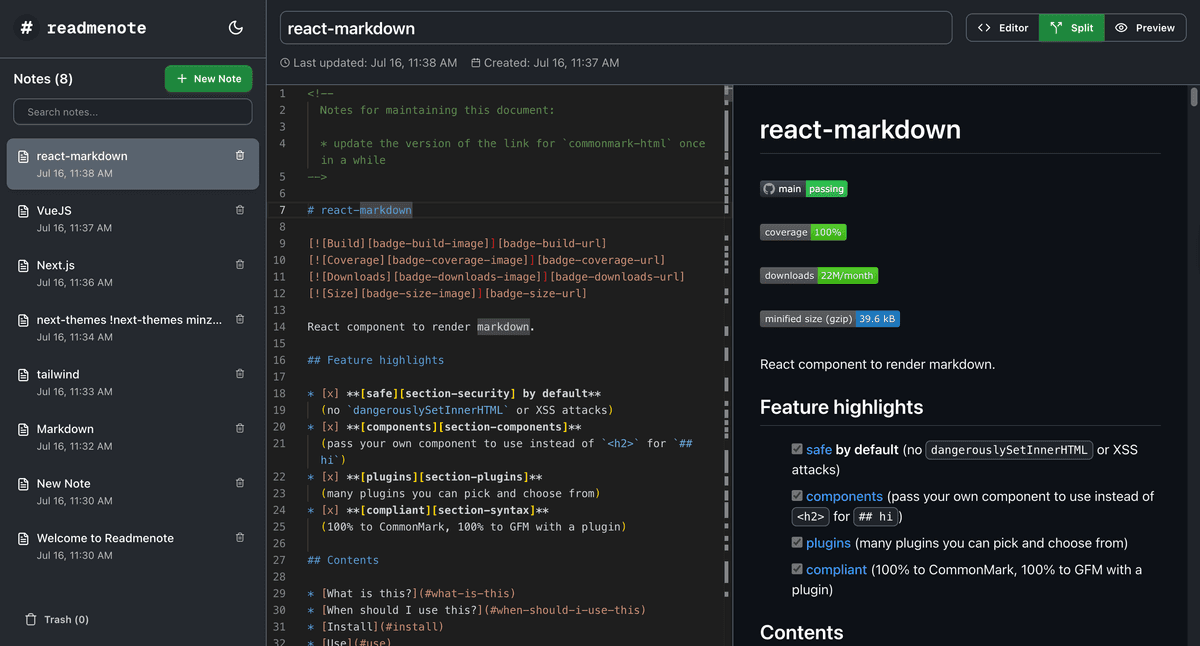Screen dimensions: 1200x646
Task: Click the Coverage badge line in editor
Action: pos(486,260)
